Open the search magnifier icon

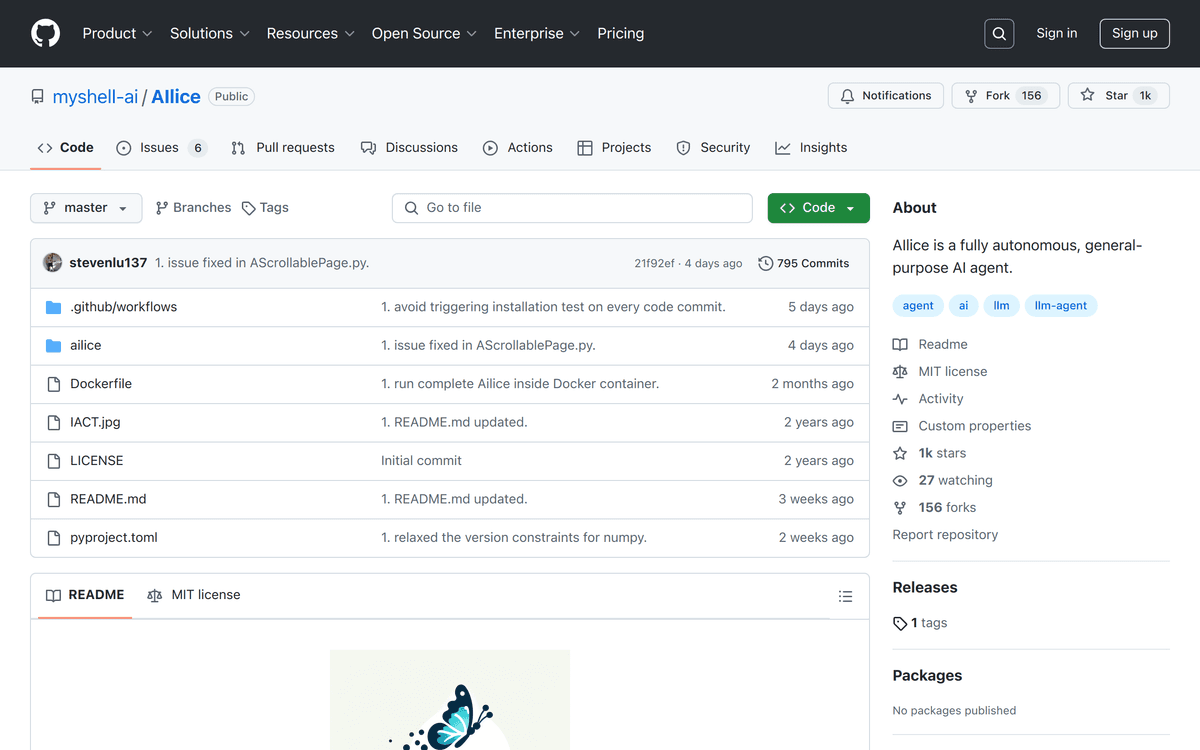[999, 33]
